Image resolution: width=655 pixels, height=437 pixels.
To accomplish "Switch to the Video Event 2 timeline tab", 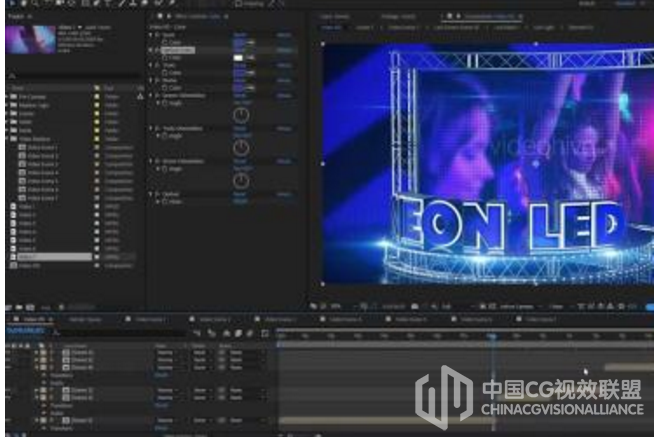I will point(216,320).
